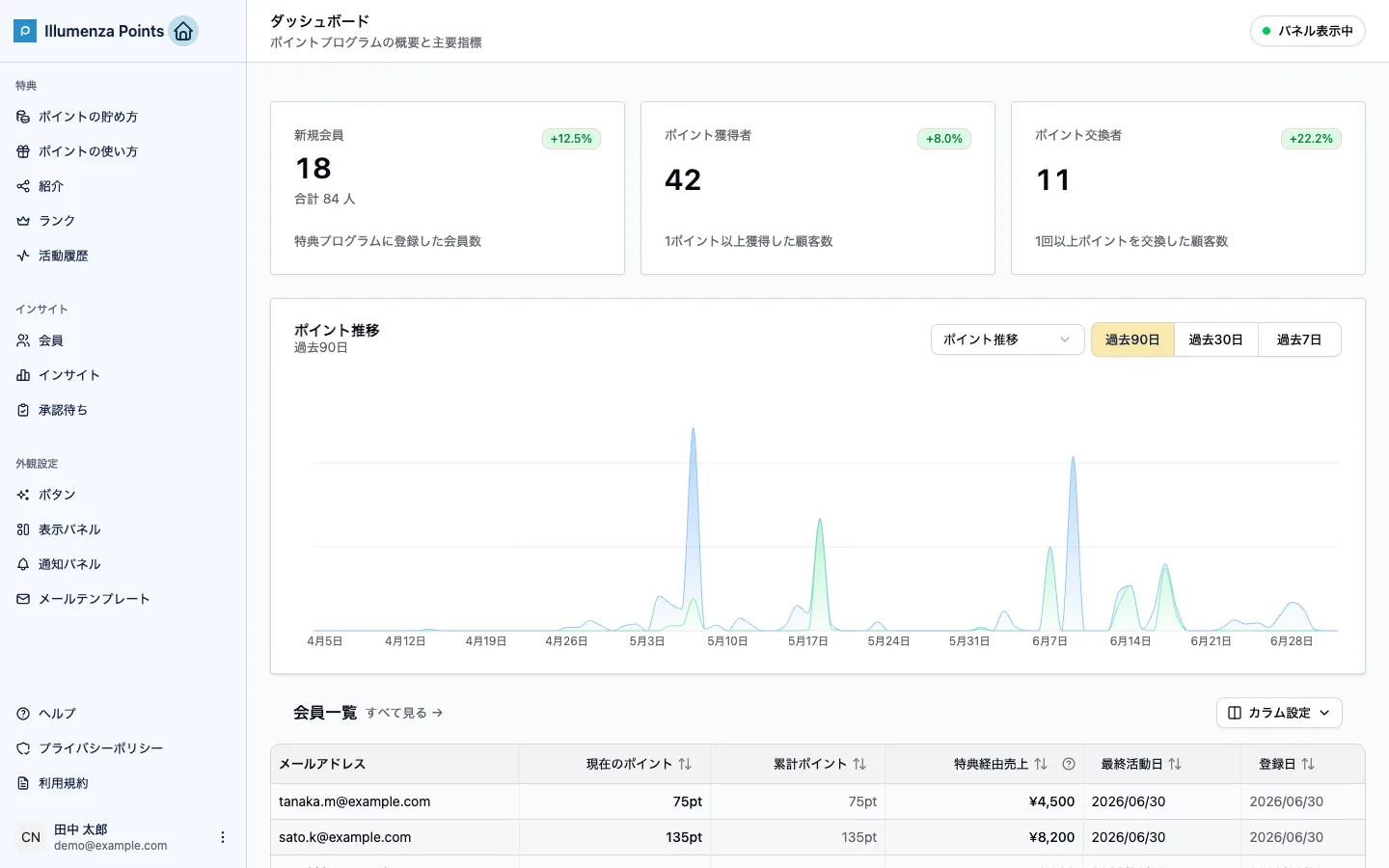This screenshot has width=1389, height=868.
Task: Click the プライバシーポリシー shield icon
Action: (x=23, y=748)
